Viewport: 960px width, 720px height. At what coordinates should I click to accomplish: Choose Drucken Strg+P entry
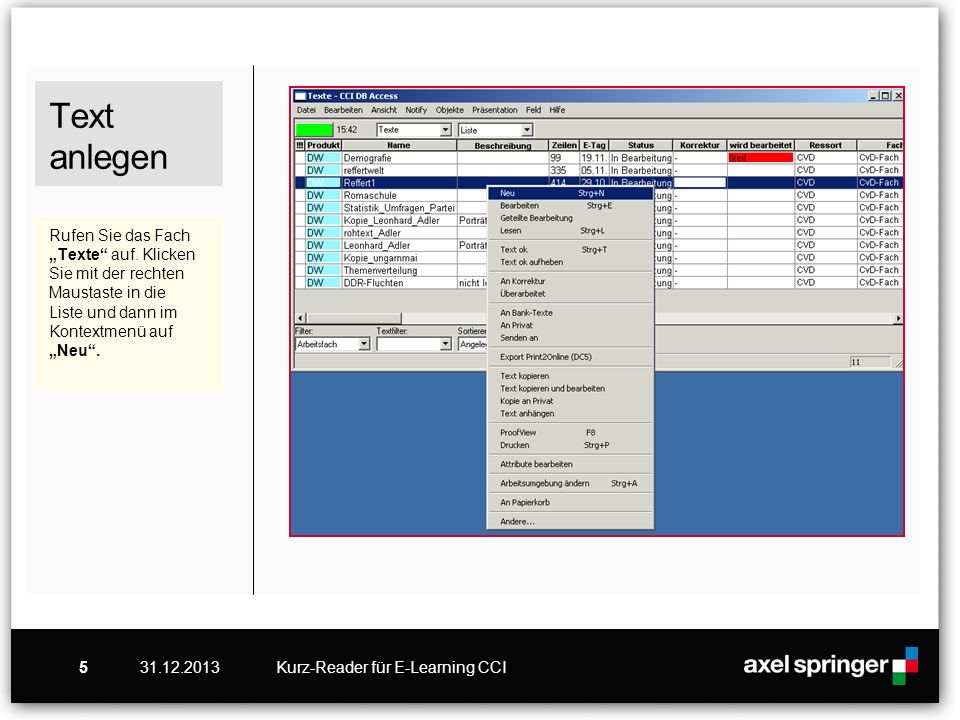click(570, 445)
